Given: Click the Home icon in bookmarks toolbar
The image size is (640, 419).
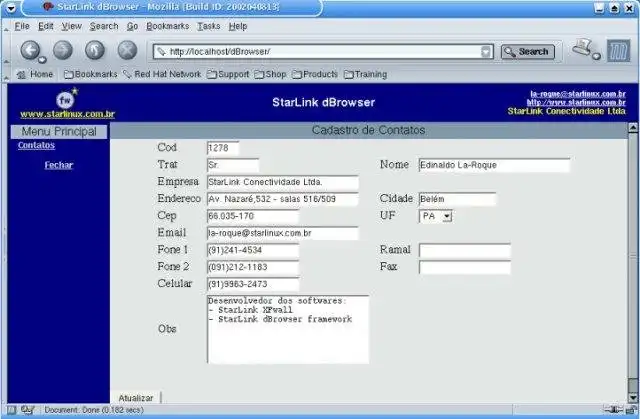Looking at the screenshot, I should pos(21,75).
